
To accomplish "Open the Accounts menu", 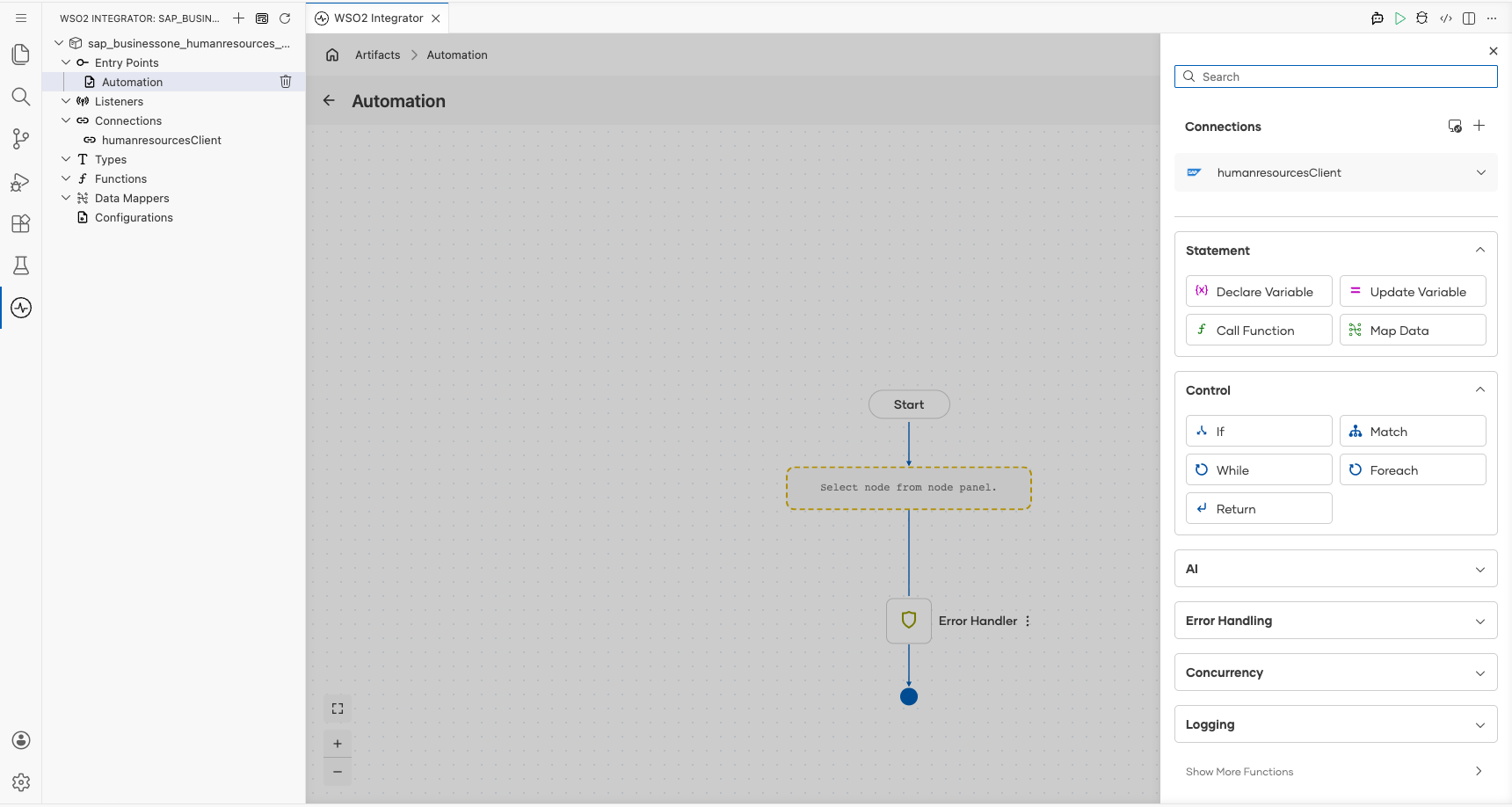I will [x=21, y=740].
